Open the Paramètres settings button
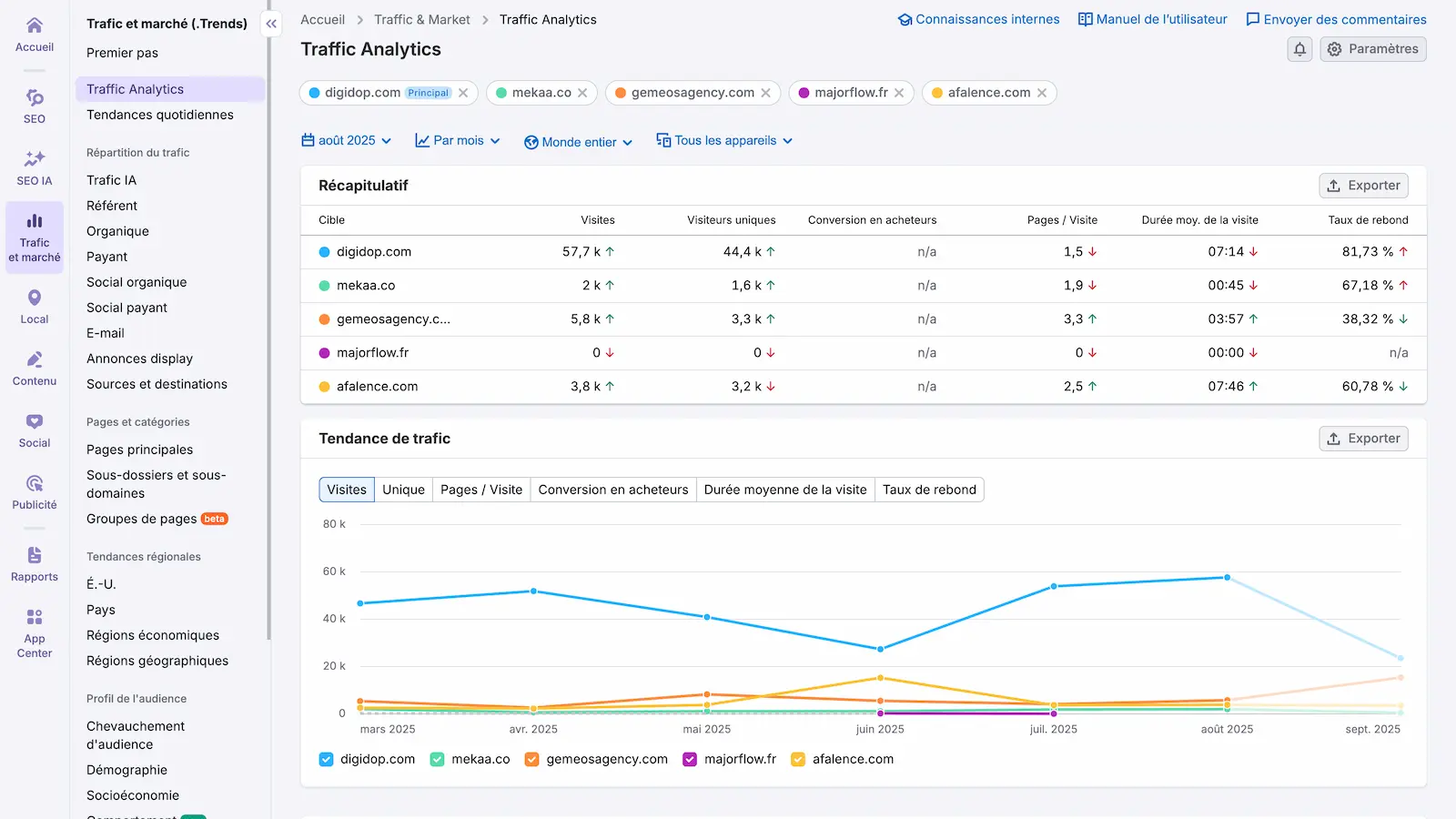Screen dimensions: 1456x819 pos(1373,49)
